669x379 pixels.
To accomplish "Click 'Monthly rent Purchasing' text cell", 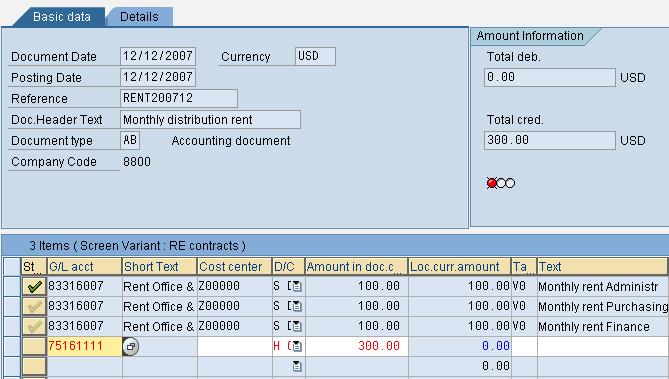I will (603, 306).
